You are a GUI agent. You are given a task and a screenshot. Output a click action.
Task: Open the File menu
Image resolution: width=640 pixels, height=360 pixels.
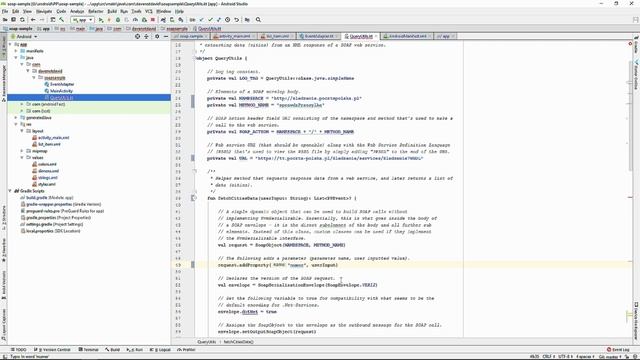[5, 11]
